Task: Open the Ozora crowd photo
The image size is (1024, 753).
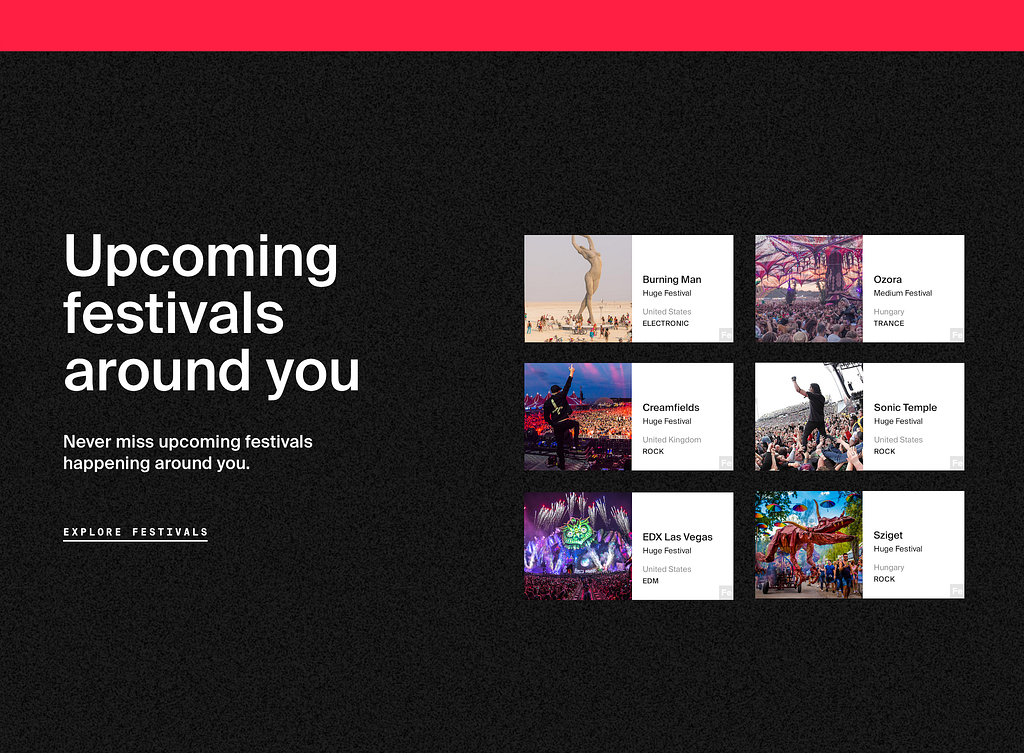Action: (x=809, y=289)
